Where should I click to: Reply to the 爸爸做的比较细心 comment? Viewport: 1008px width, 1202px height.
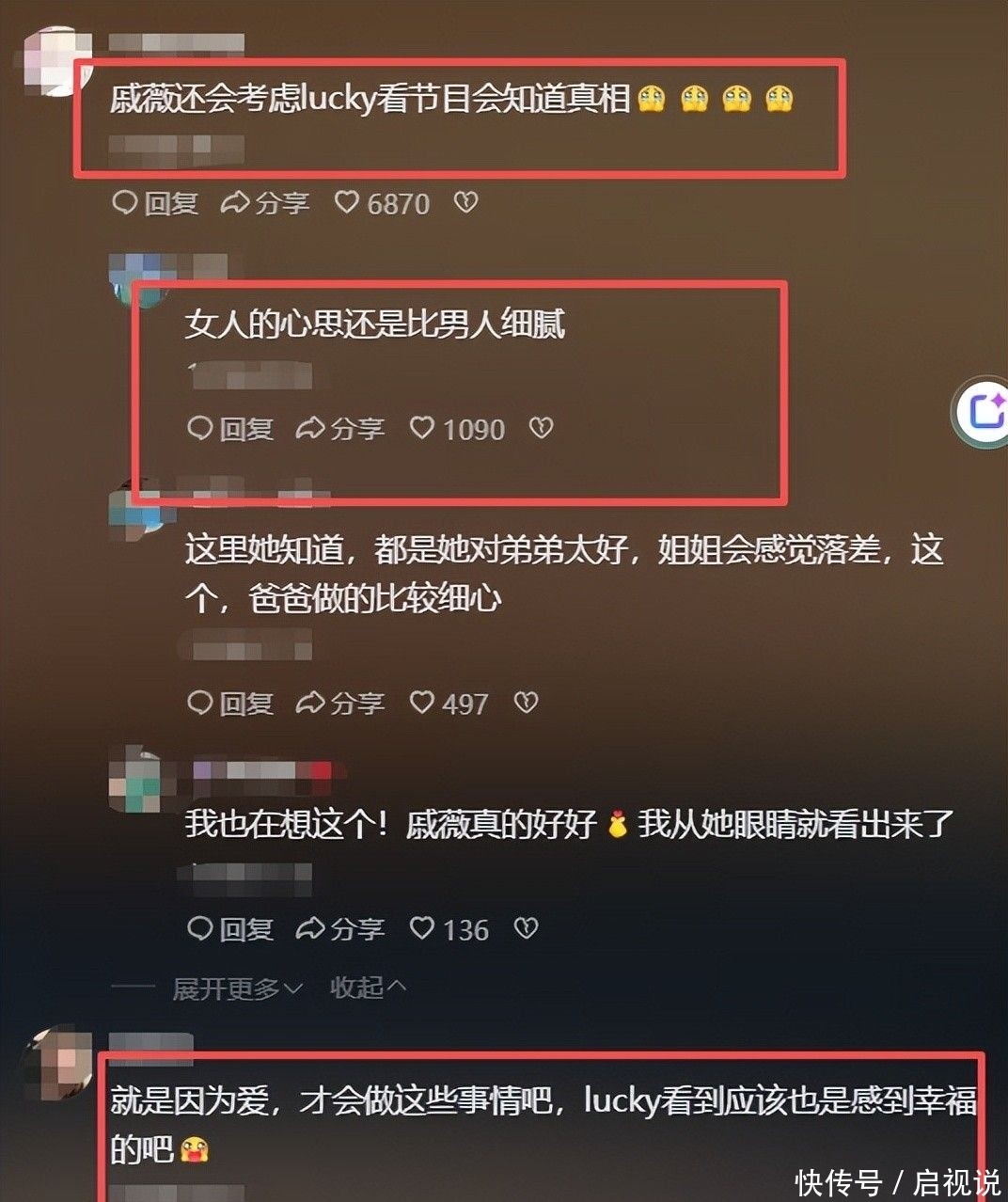(x=230, y=703)
